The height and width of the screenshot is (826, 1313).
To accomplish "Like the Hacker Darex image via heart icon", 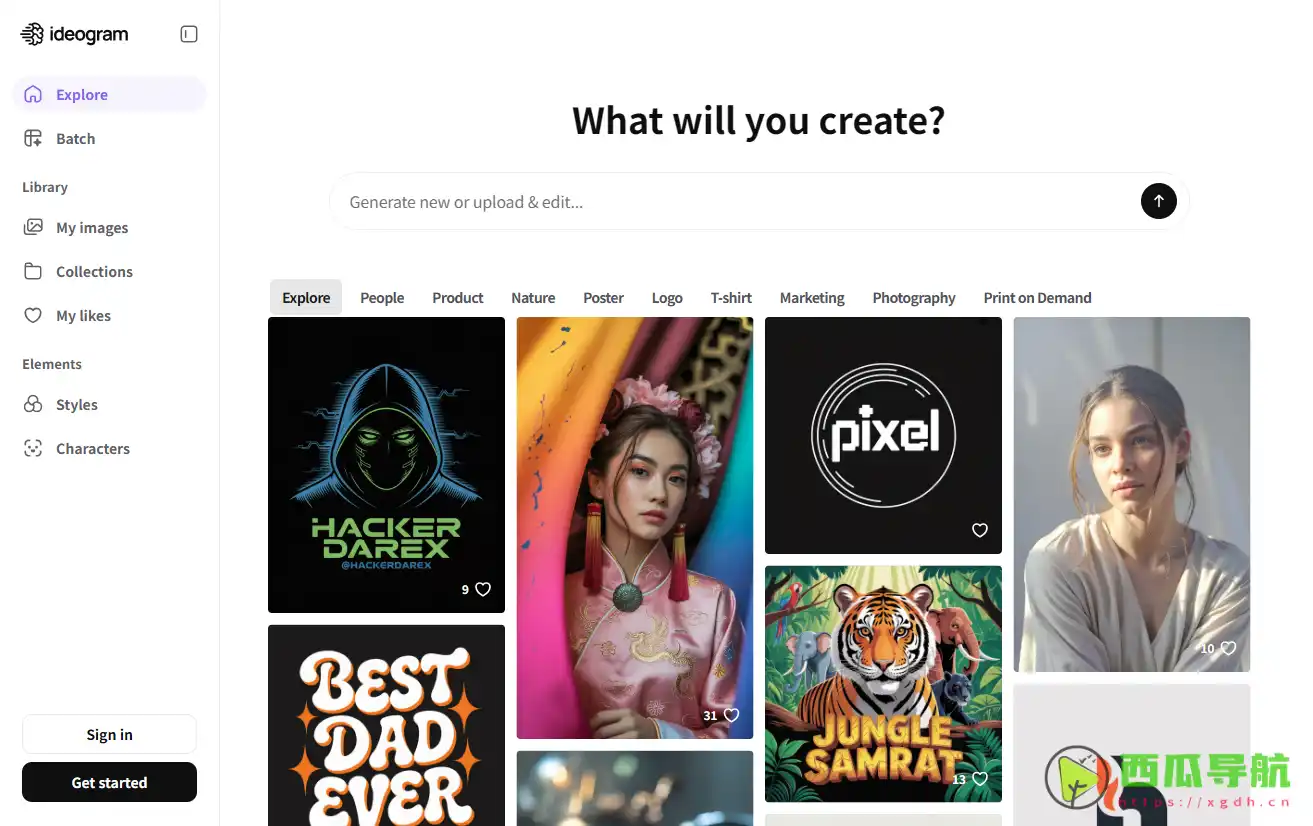I will [x=483, y=589].
